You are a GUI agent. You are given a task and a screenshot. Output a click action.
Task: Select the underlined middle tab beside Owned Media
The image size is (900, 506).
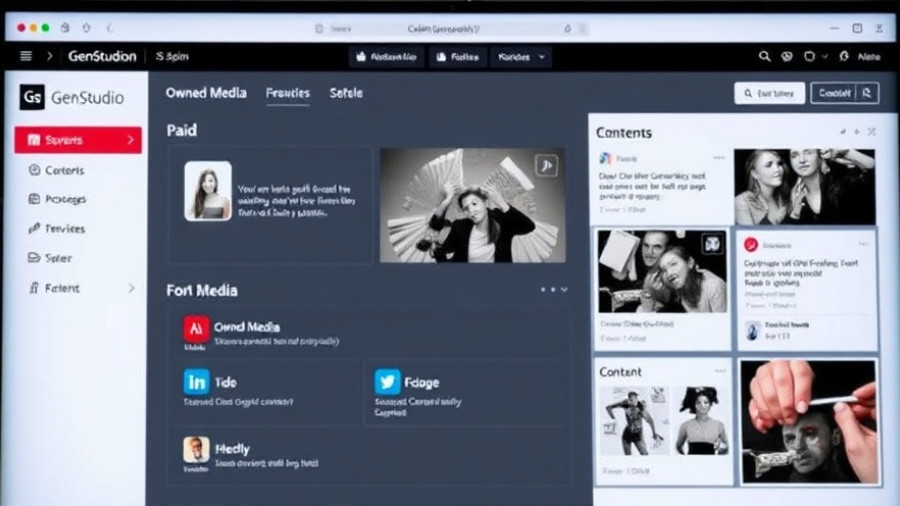coord(288,93)
